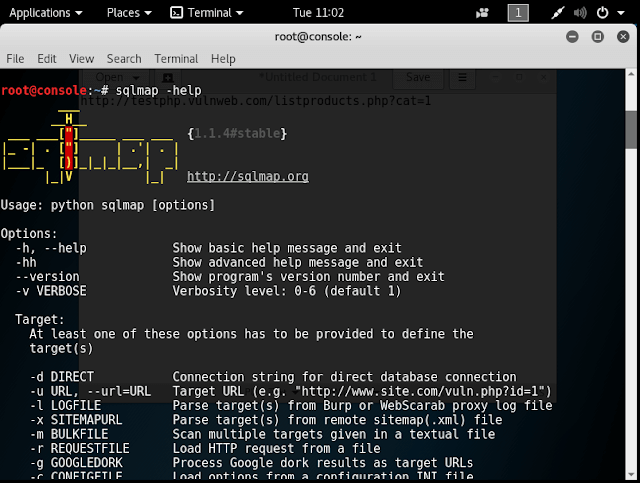Click the terminal vertical scrollbar thumb

point(631,129)
